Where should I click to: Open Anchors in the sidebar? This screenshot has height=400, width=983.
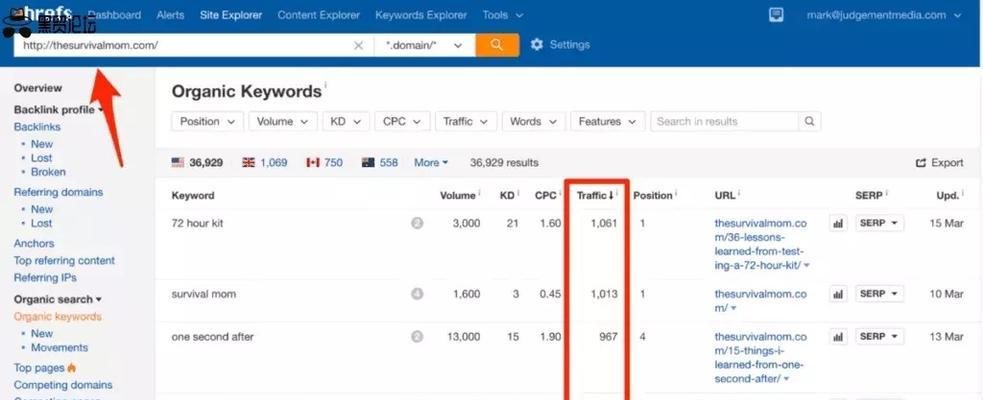[x=34, y=243]
